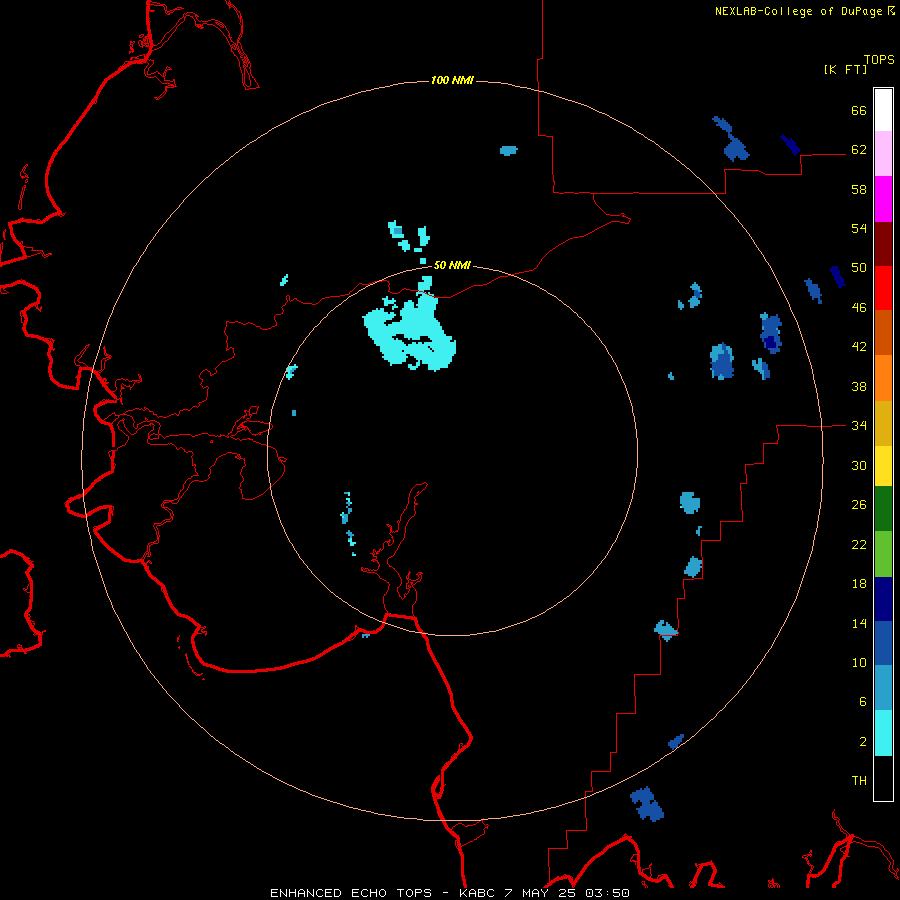
Task: Click the '50 NMI' range ring label
Action: [452, 265]
